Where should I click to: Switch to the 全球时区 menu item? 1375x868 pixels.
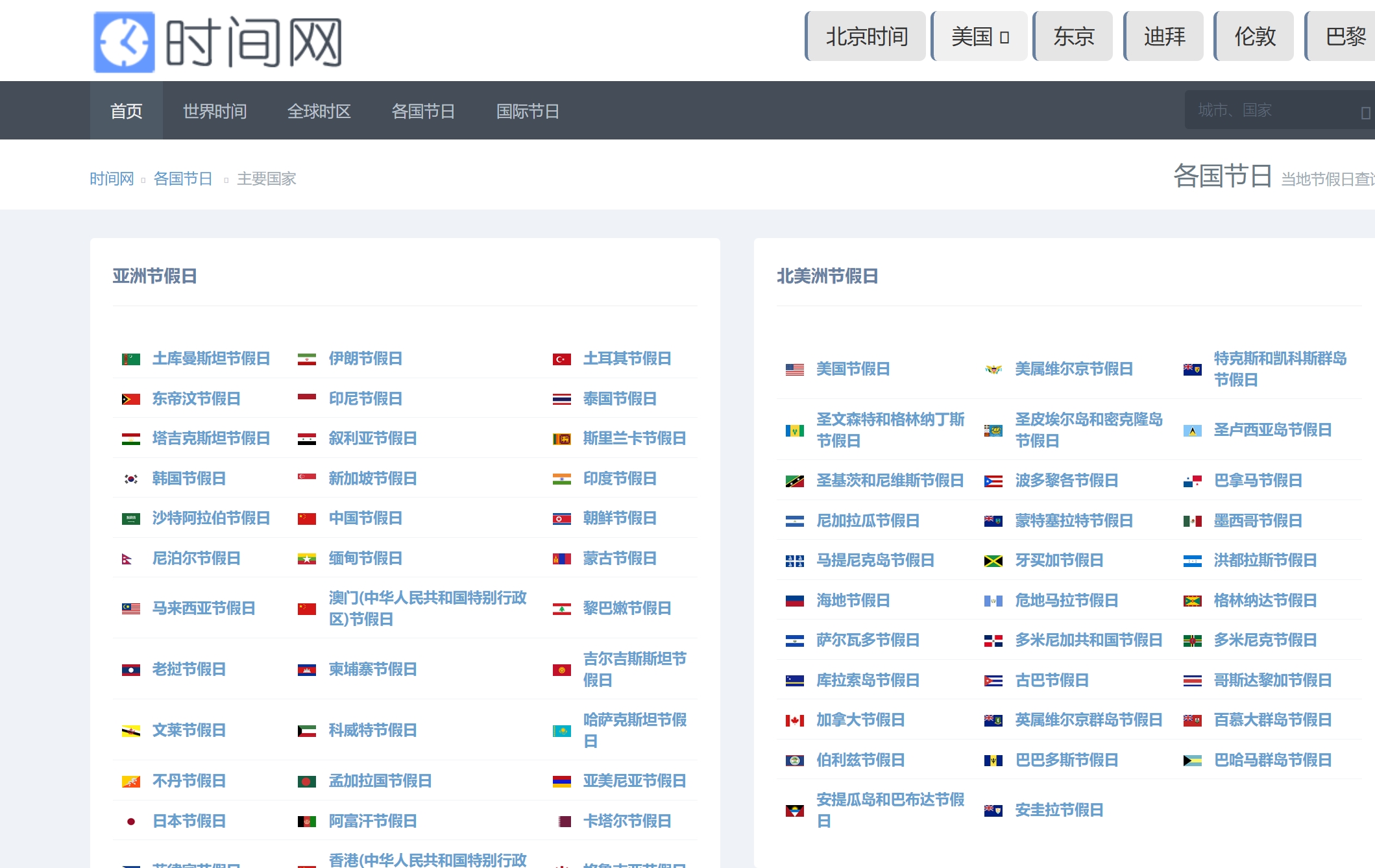[x=319, y=111]
